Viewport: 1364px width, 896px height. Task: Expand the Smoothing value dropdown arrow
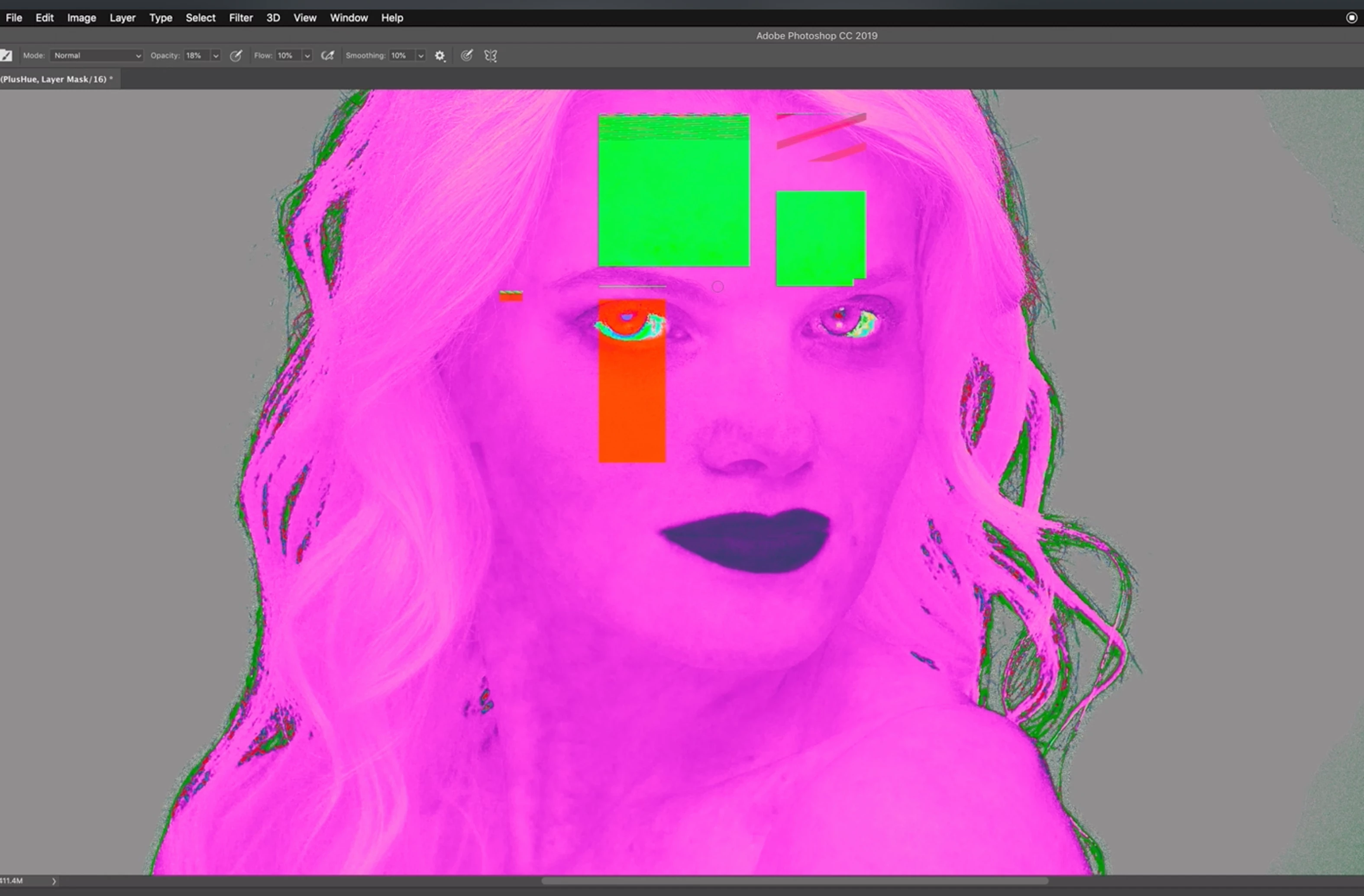tap(420, 55)
